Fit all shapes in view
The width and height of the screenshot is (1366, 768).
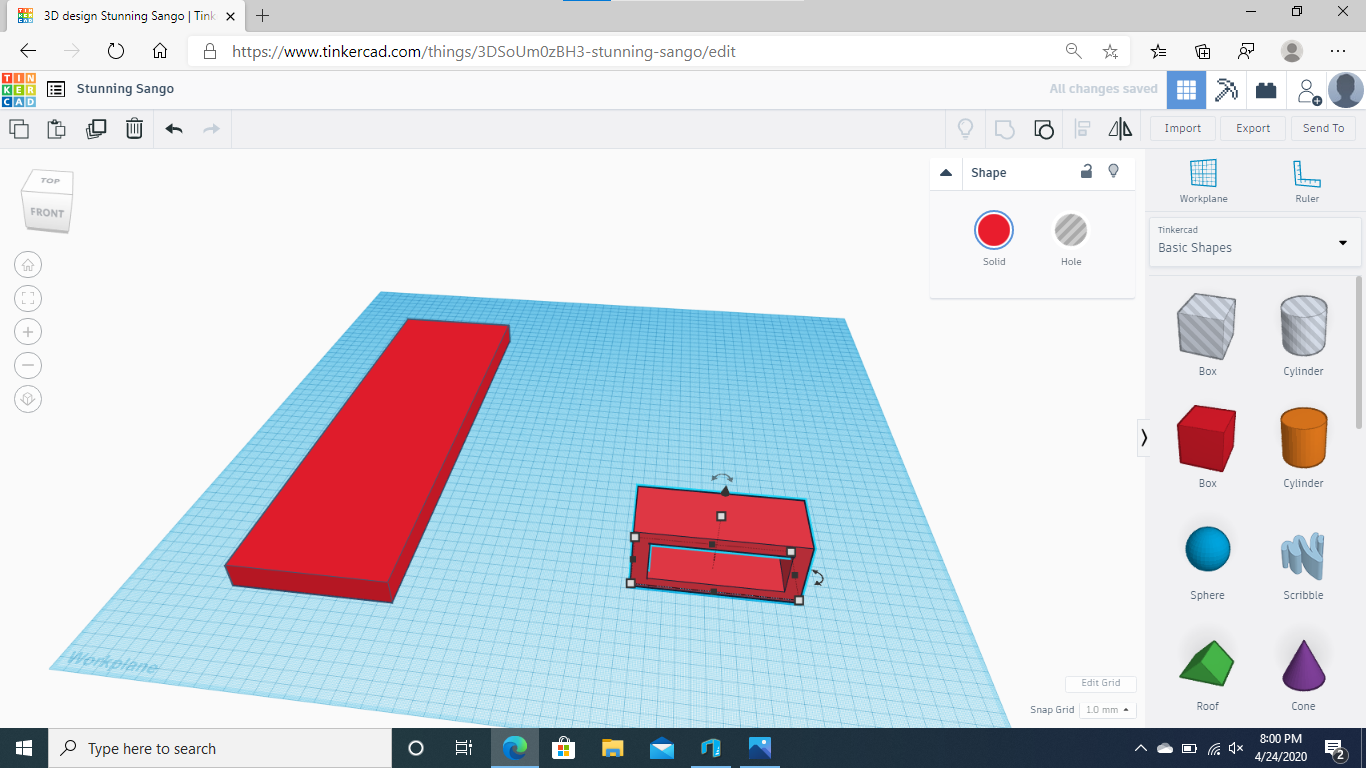pyautogui.click(x=28, y=298)
